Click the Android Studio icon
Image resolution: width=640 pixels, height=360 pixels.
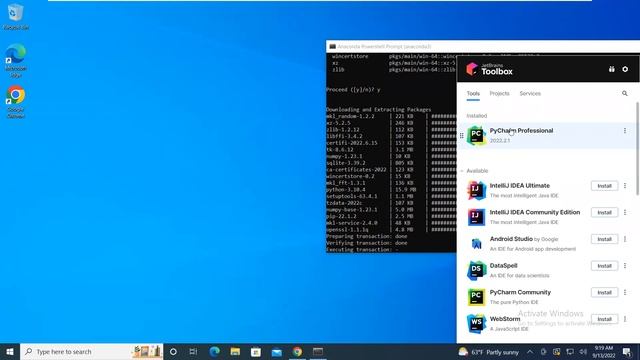[x=476, y=244]
